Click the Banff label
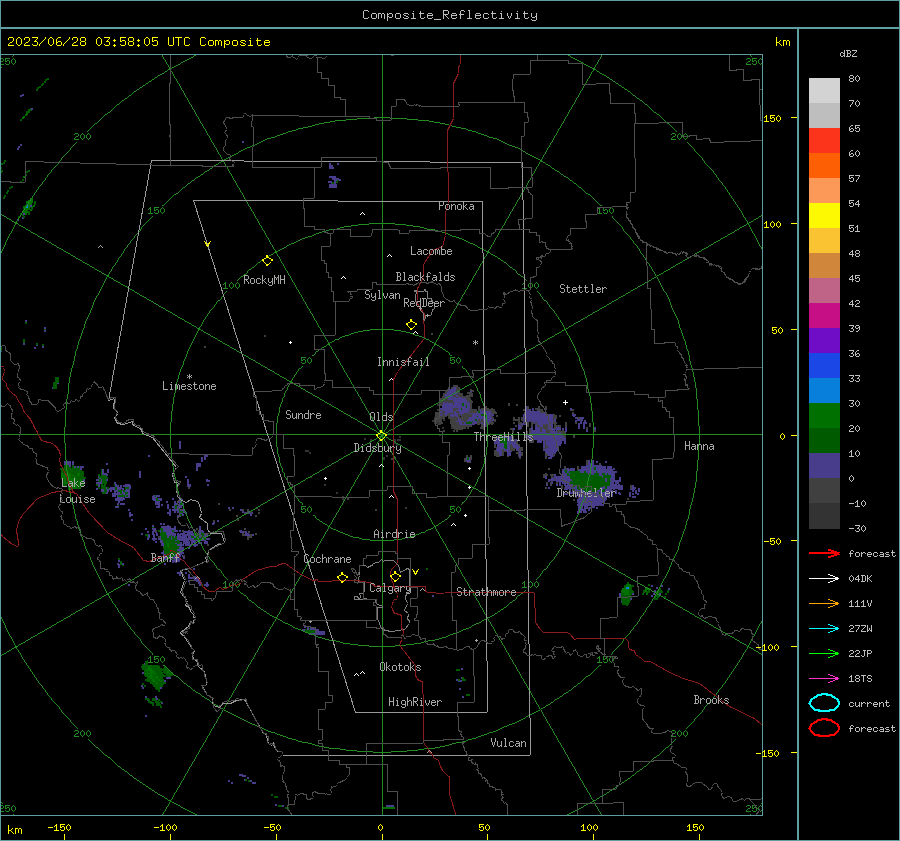The width and height of the screenshot is (900, 841). [165, 558]
